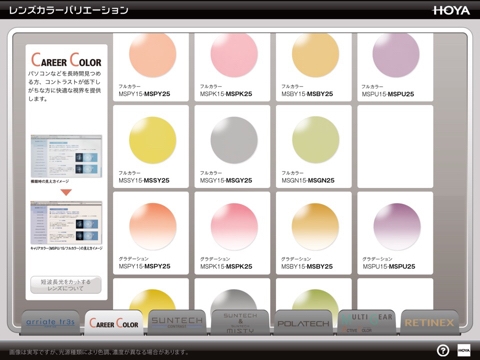This screenshot has height=360, width=480.
Task: Switch to the POLATECH tab
Action: pyautogui.click(x=303, y=322)
